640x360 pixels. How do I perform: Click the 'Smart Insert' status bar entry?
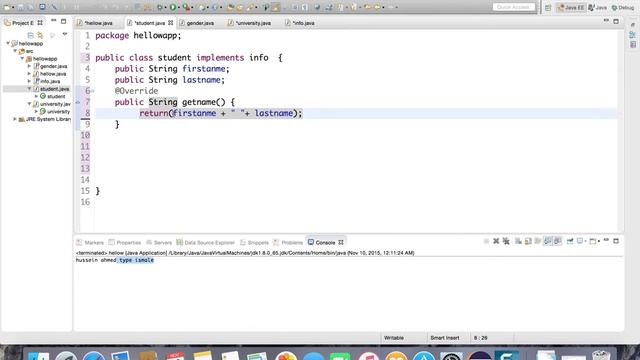tap(444, 338)
